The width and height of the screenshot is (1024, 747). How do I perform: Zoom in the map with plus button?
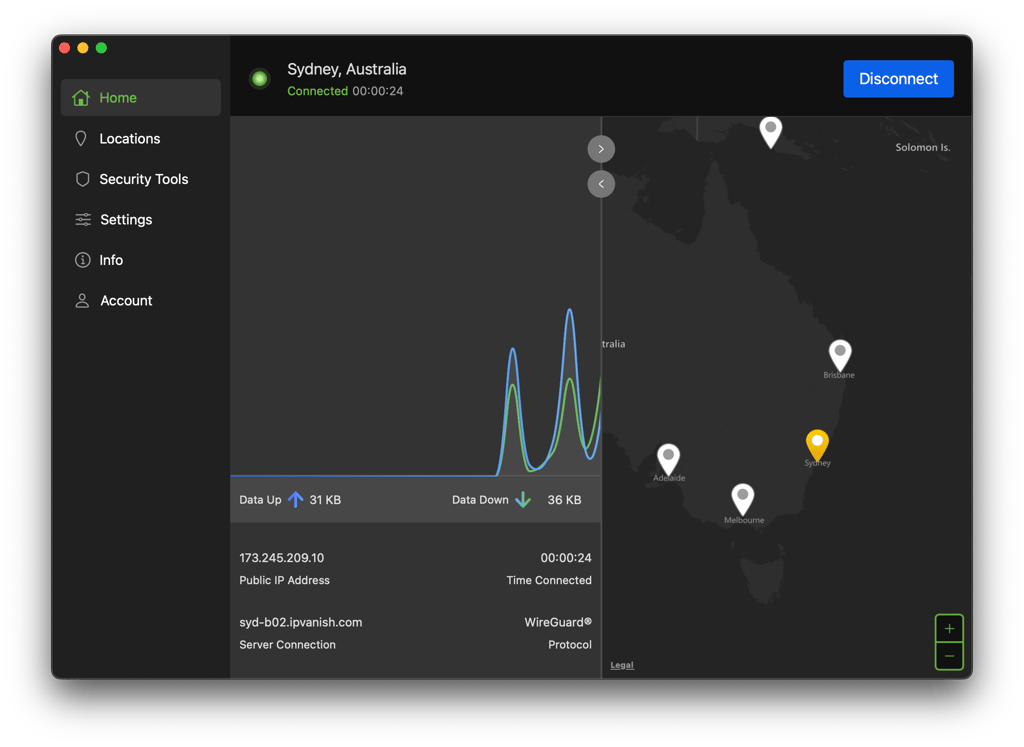(950, 629)
